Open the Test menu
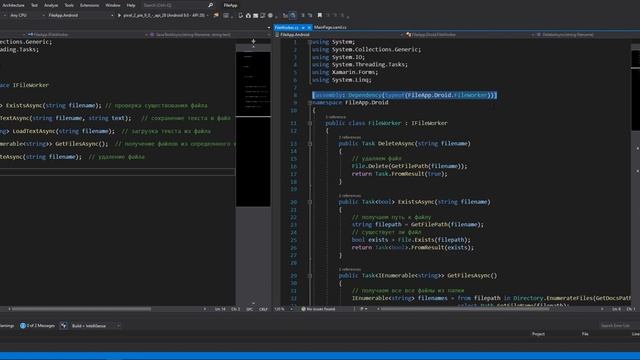This screenshot has height=360, width=640. coord(34,5)
